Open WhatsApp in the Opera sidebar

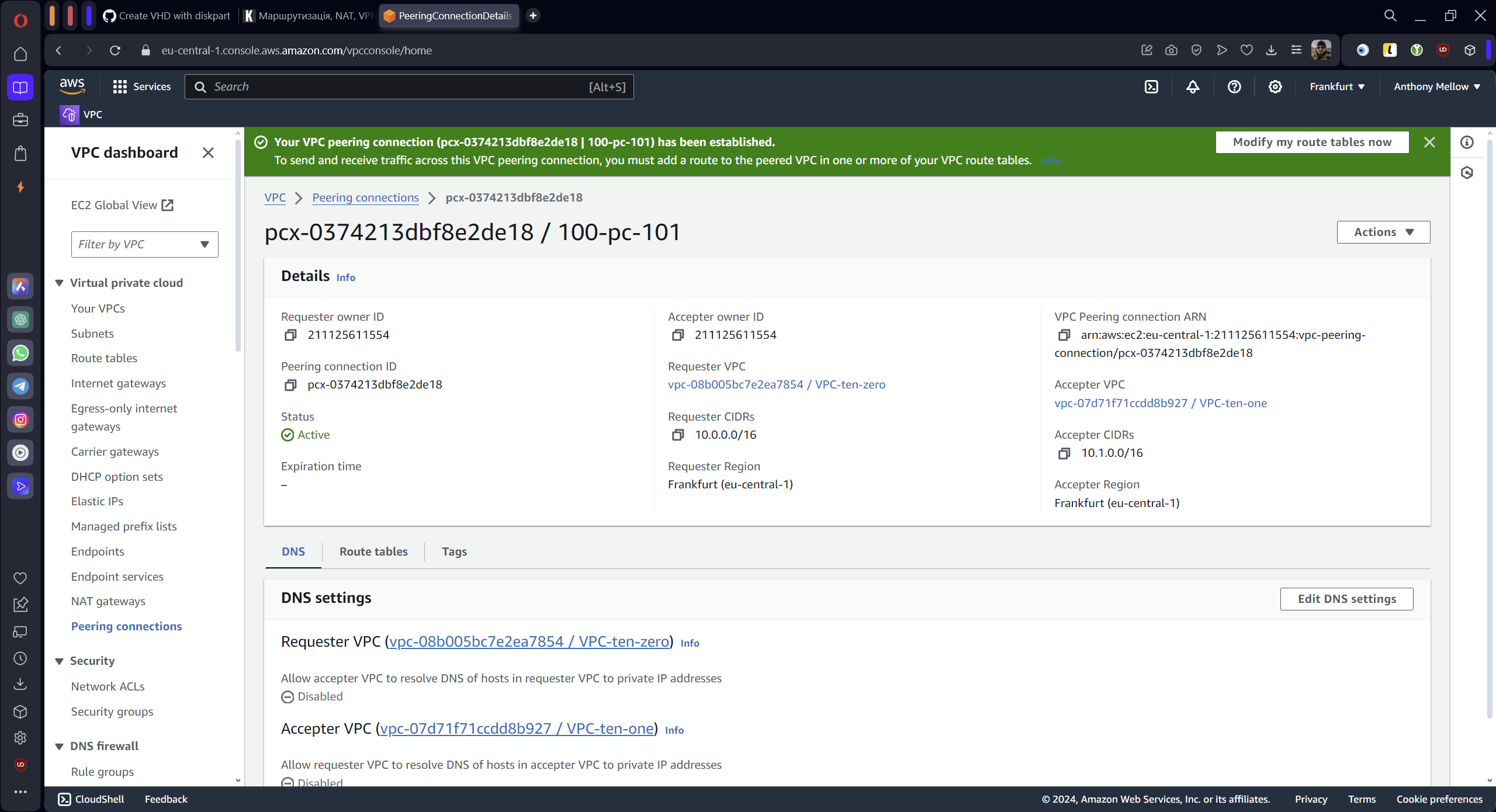[20, 353]
